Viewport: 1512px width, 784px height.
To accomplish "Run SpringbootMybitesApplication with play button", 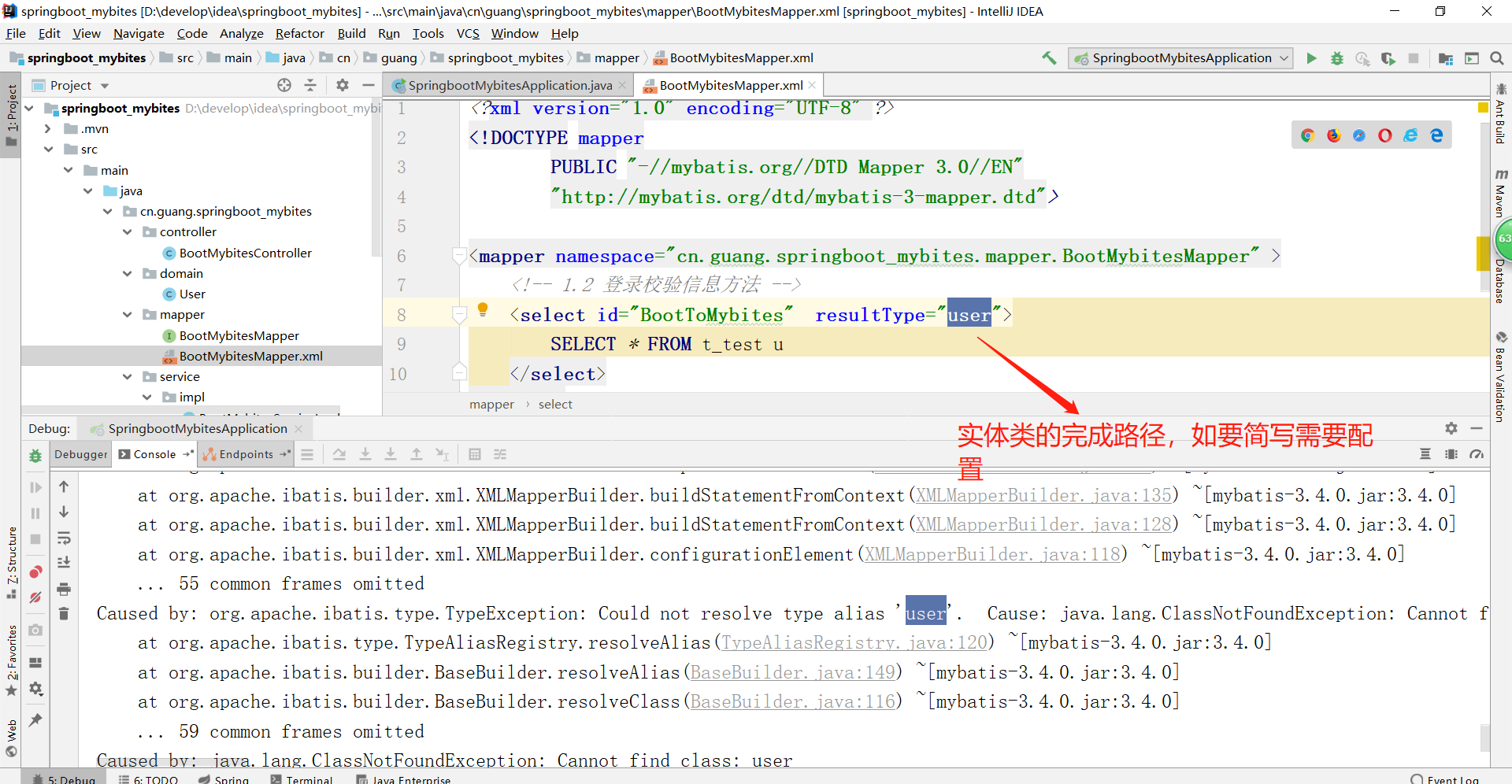I will point(1311,58).
